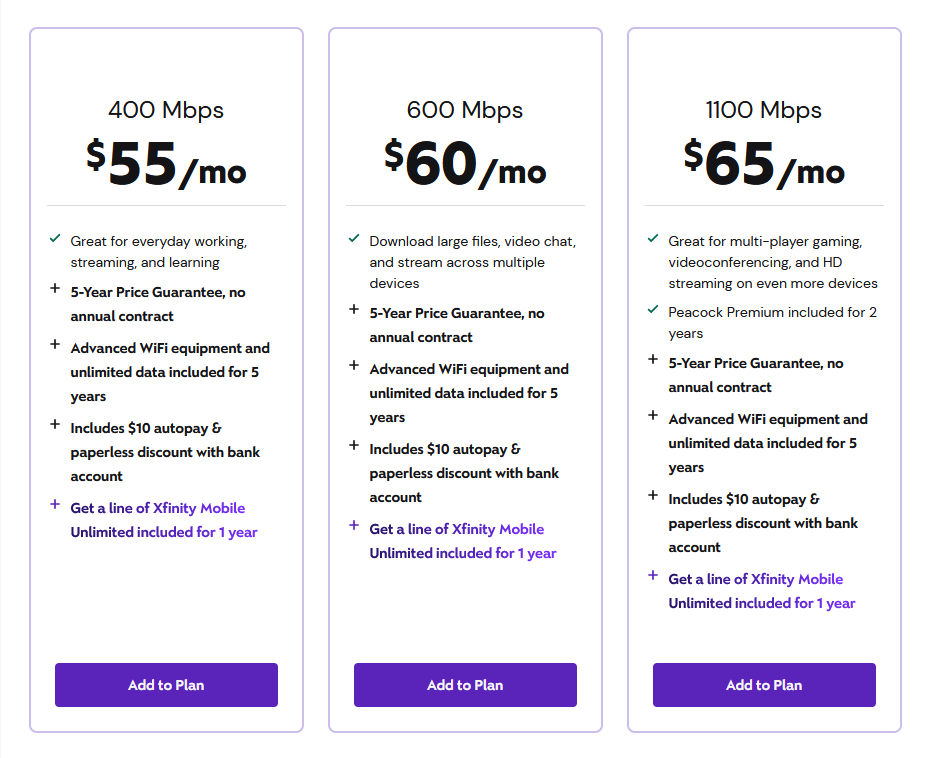
Task: Expand the autopay & paperless discount in the 600 Mbps plan
Action: pyautogui.click(x=354, y=445)
